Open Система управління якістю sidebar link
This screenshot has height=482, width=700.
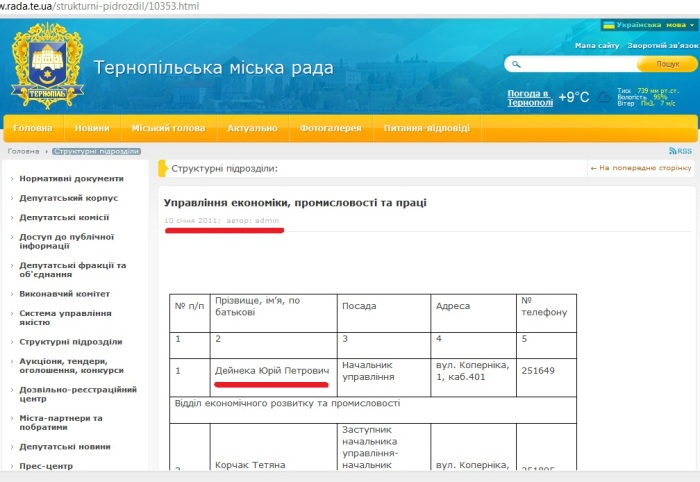pos(65,318)
